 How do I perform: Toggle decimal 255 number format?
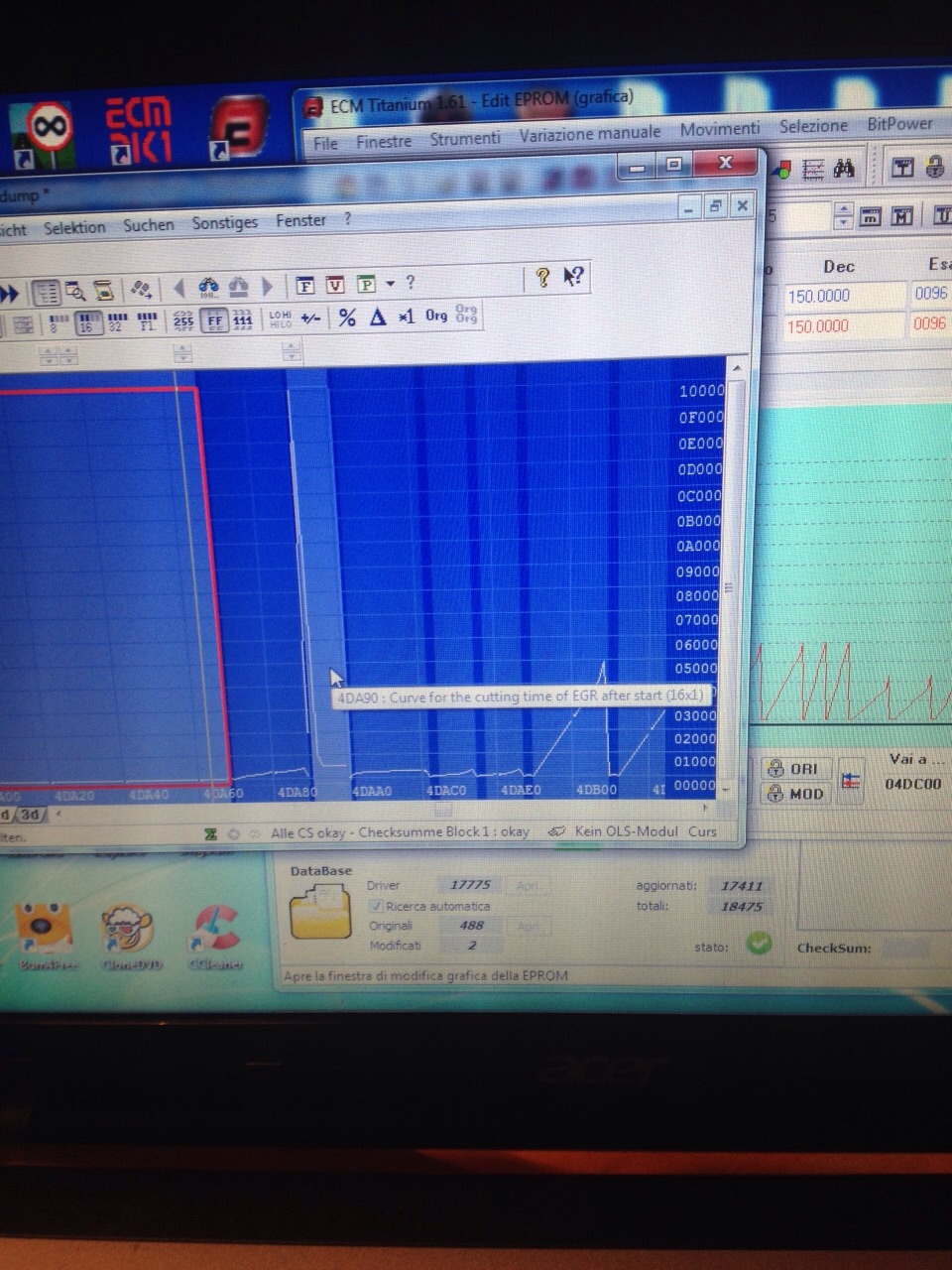click(183, 320)
